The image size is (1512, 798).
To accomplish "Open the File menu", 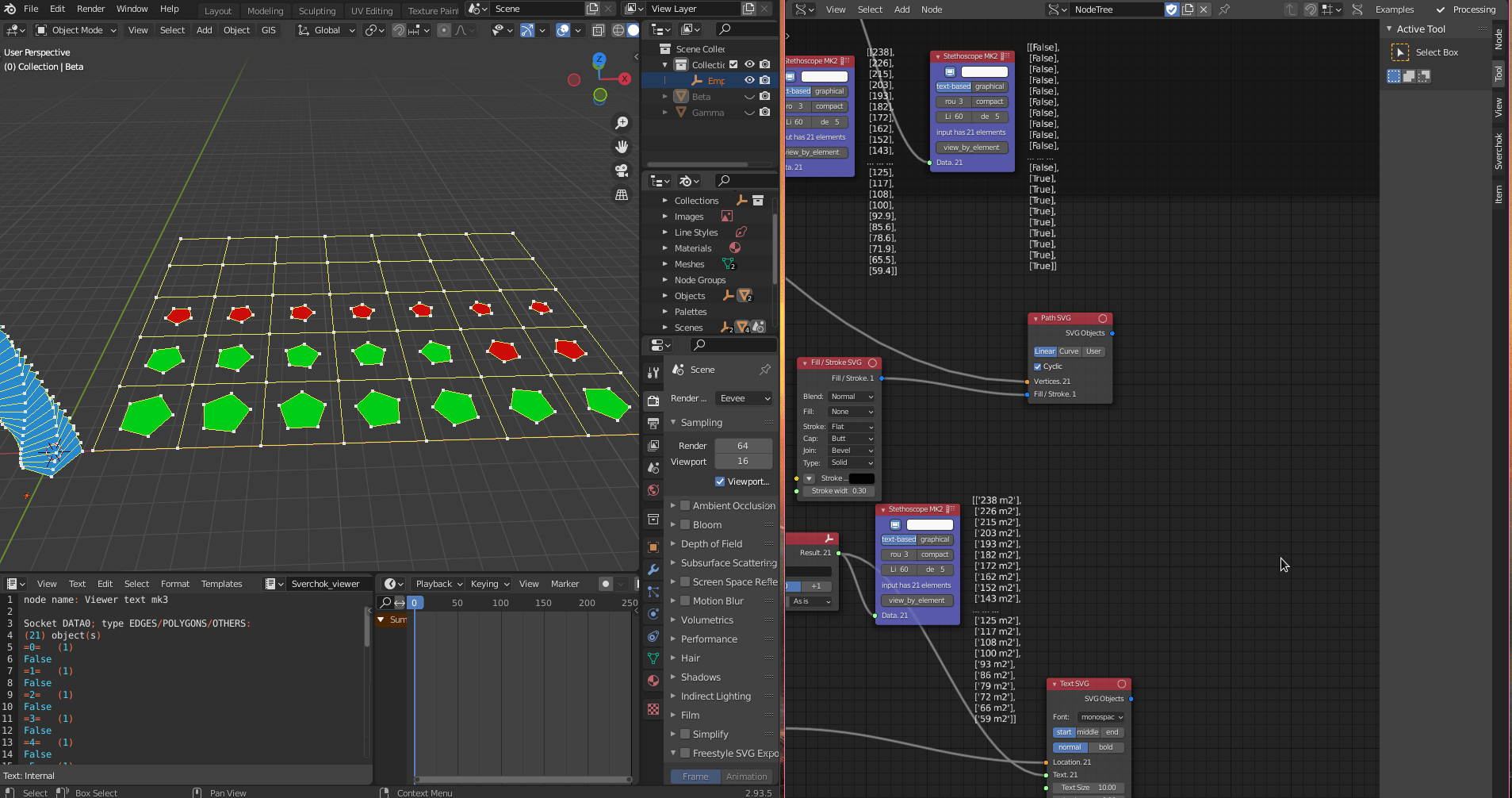I will (31, 9).
